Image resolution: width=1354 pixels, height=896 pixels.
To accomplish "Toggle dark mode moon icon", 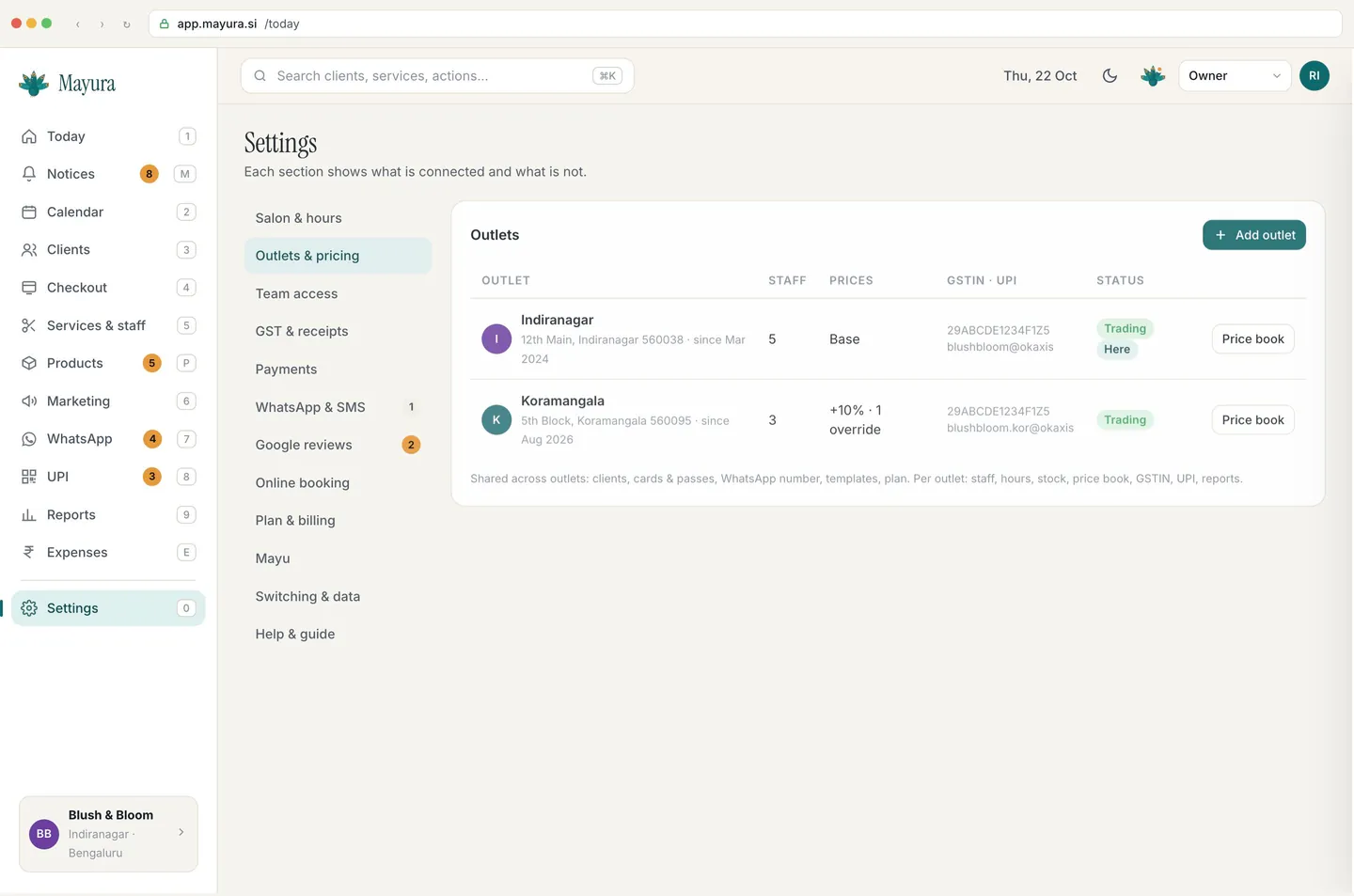I will tap(1110, 76).
